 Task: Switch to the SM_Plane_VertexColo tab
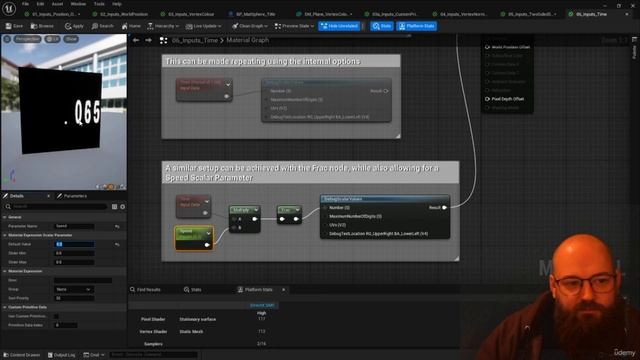click(x=325, y=14)
